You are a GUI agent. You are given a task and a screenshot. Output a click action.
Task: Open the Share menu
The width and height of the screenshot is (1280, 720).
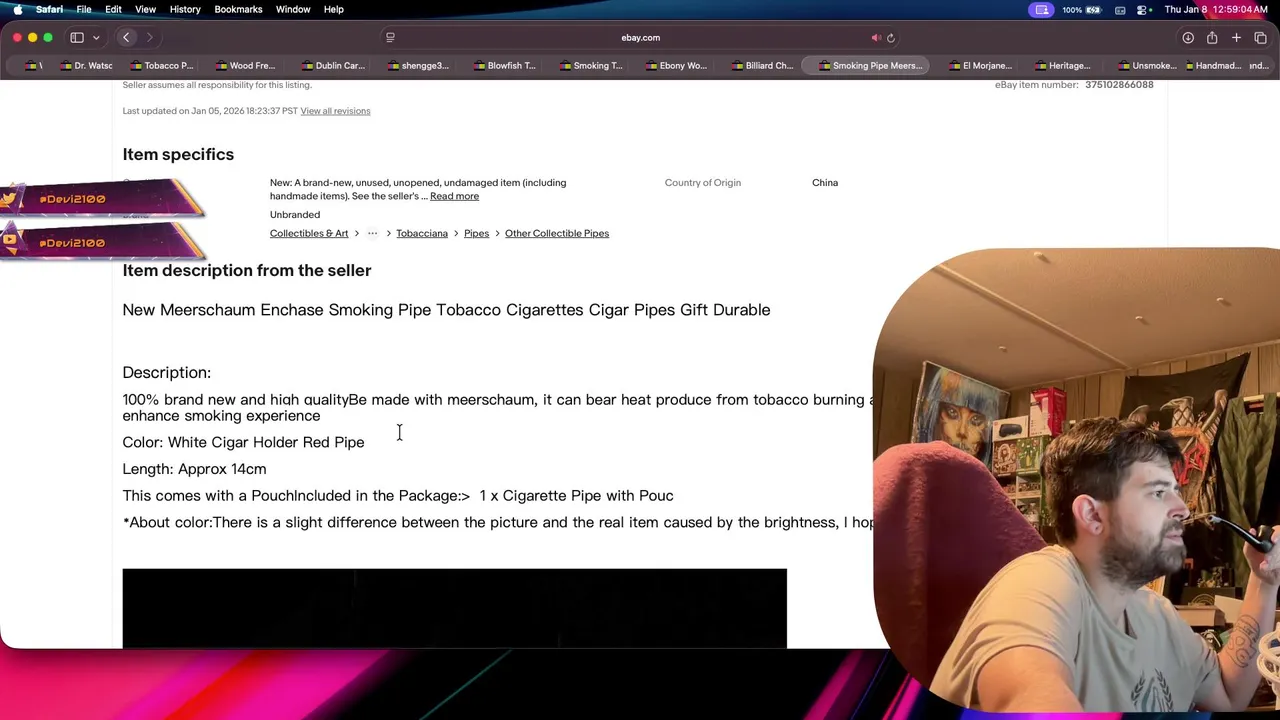click(1212, 38)
